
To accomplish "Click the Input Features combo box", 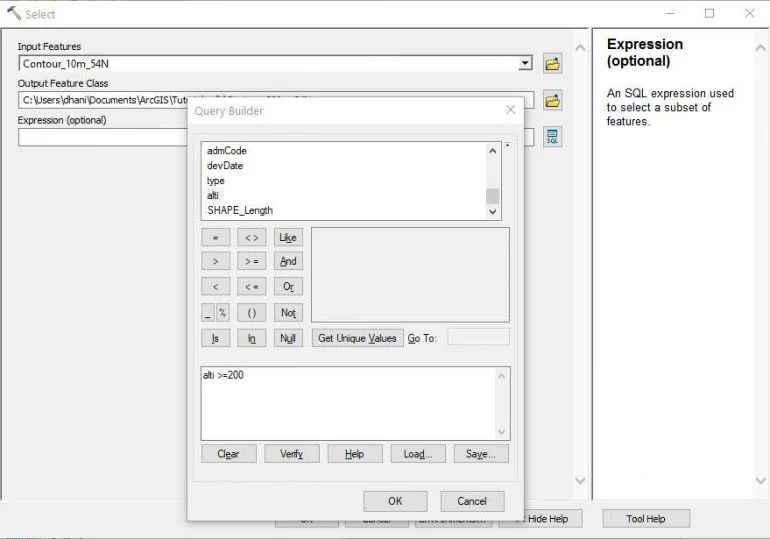I will coord(275,64).
